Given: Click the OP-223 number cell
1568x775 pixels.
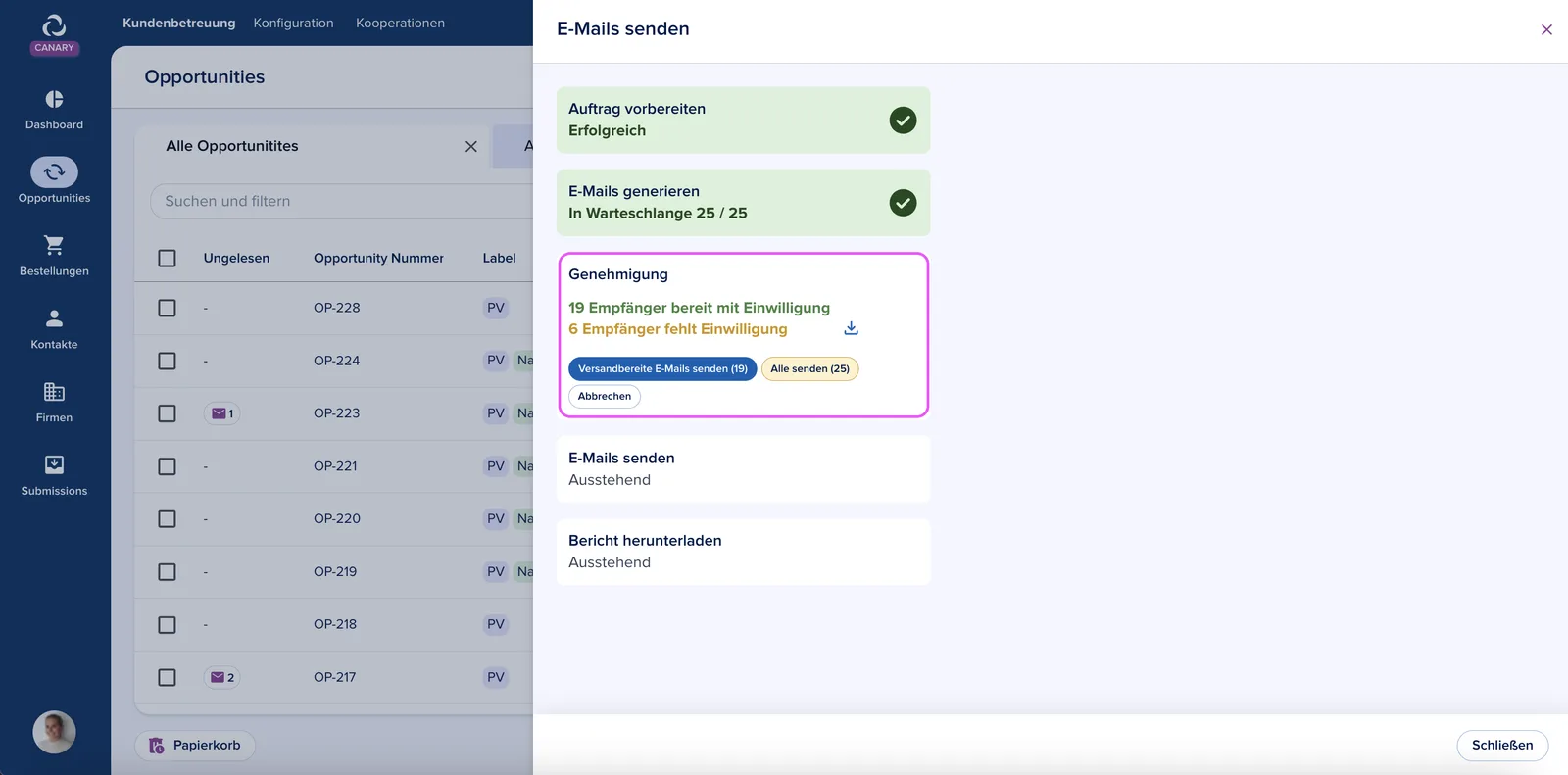Looking at the screenshot, I should pyautogui.click(x=337, y=413).
